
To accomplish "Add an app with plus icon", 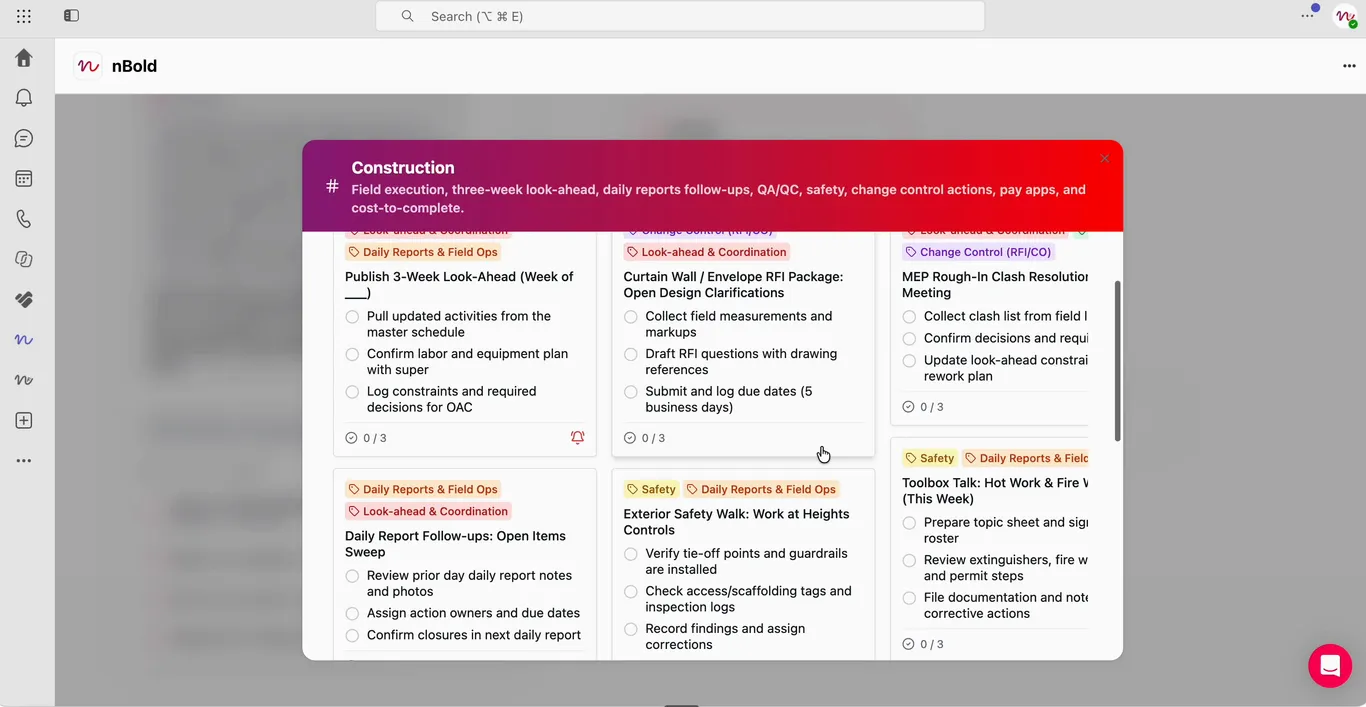I will coord(24,421).
